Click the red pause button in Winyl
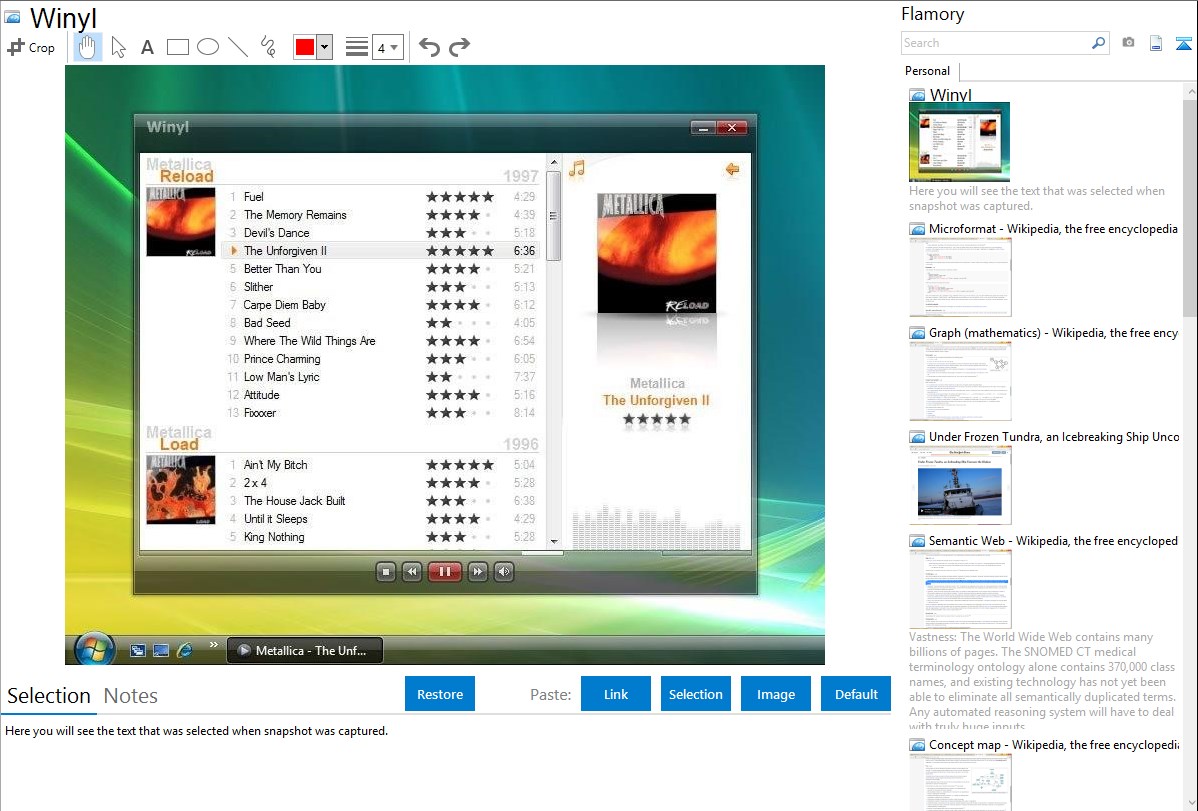 coord(445,572)
